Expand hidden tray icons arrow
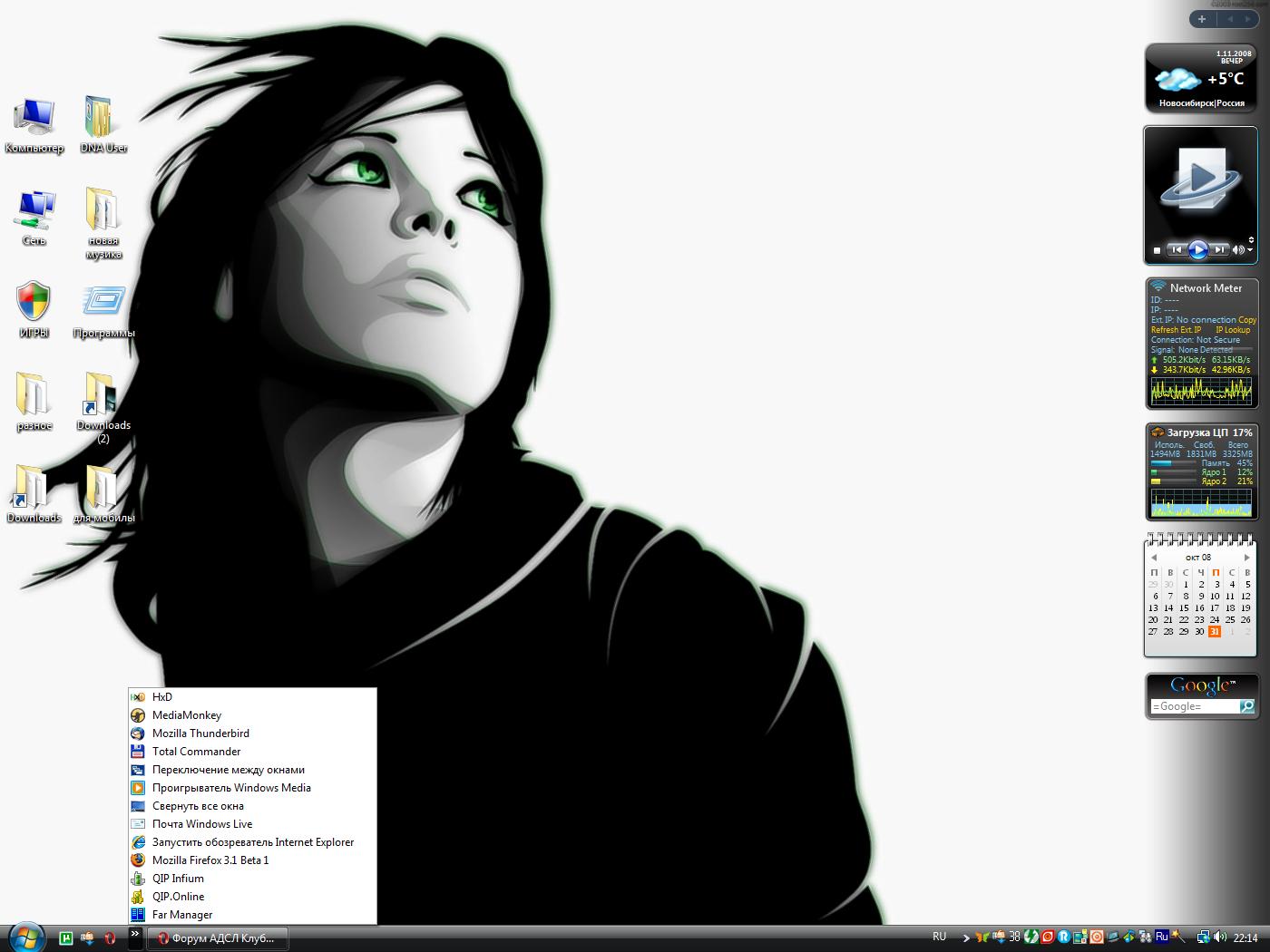The width and height of the screenshot is (1270, 952). pos(966,938)
